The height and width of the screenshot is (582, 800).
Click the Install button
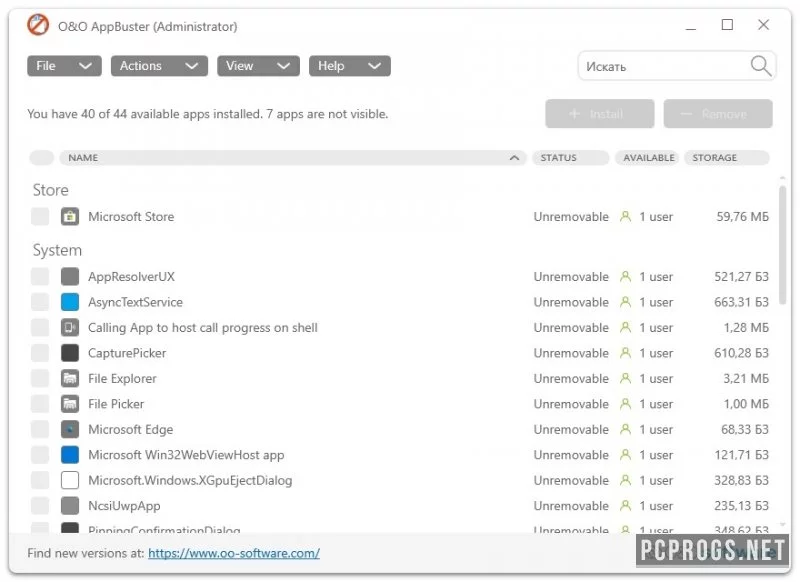(599, 114)
